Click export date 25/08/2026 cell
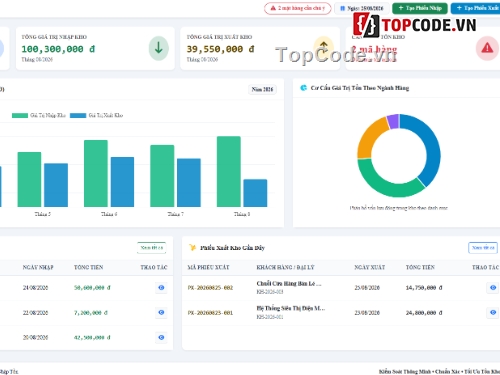500x375 pixels. pyautogui.click(x=367, y=288)
